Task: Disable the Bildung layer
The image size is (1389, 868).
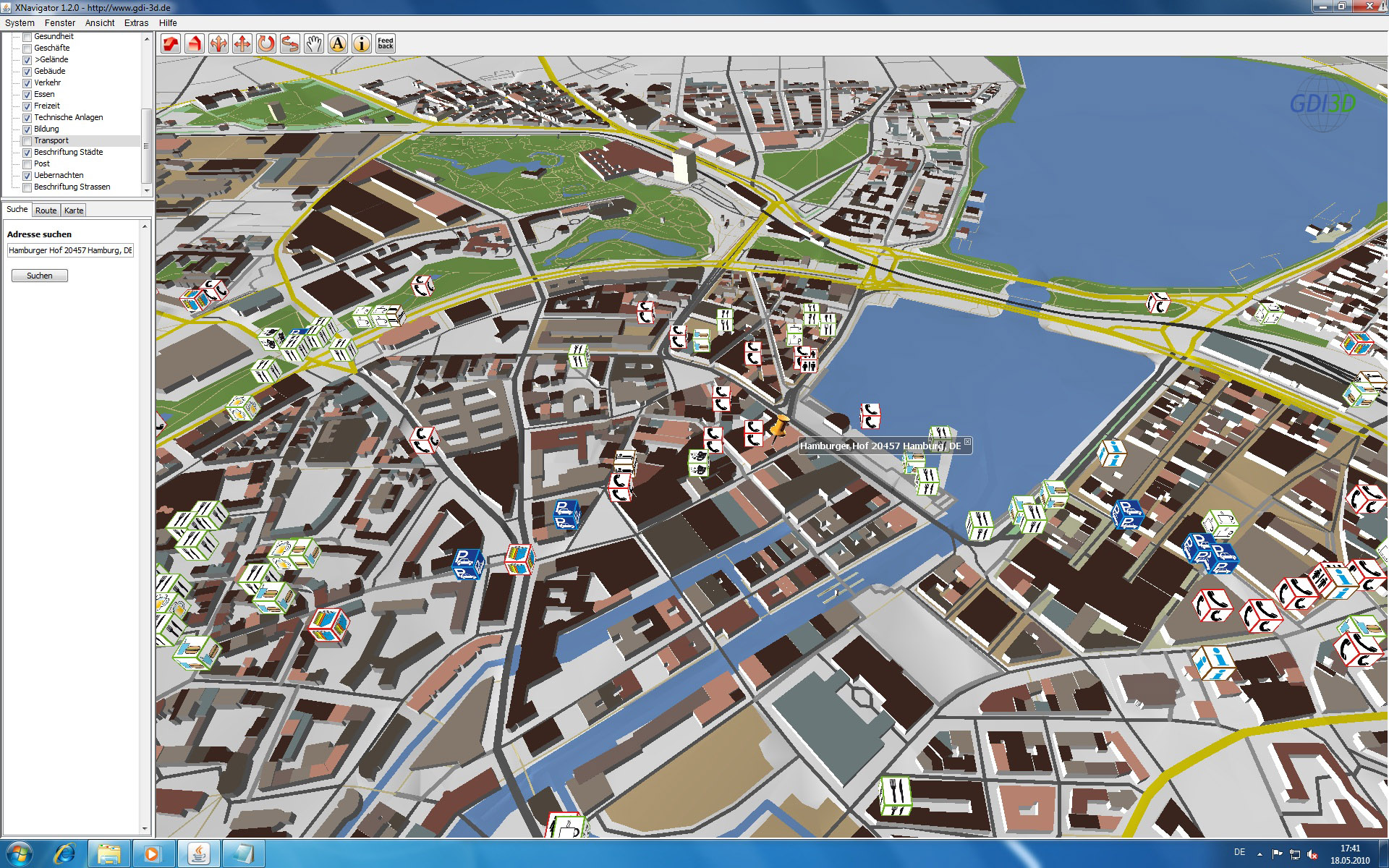Action: [27, 129]
